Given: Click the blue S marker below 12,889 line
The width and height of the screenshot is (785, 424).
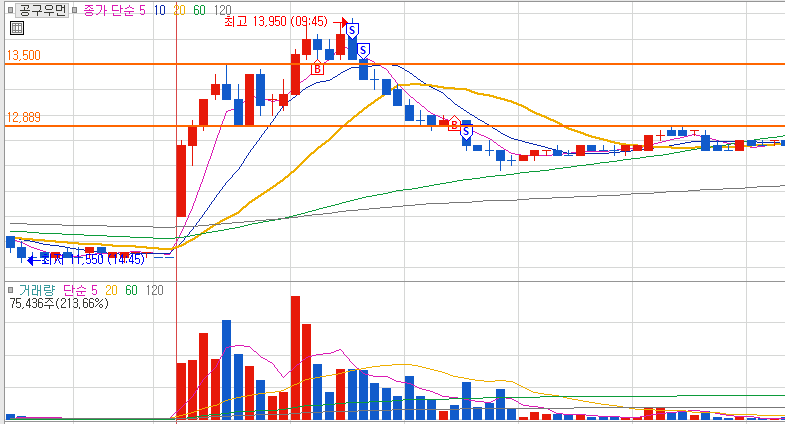Looking at the screenshot, I should pyautogui.click(x=466, y=132).
